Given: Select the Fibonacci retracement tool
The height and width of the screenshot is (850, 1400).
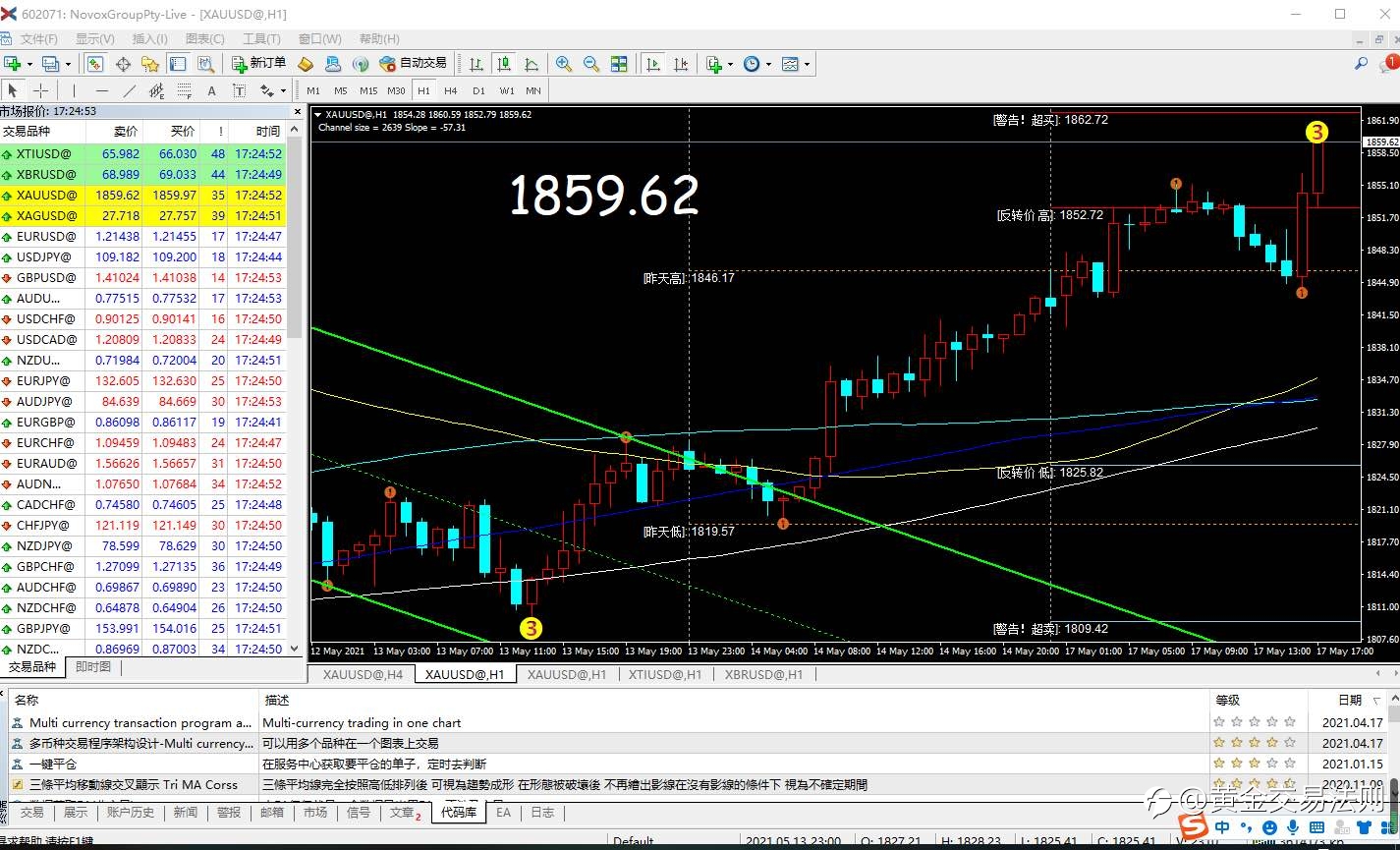Looking at the screenshot, I should (184, 90).
